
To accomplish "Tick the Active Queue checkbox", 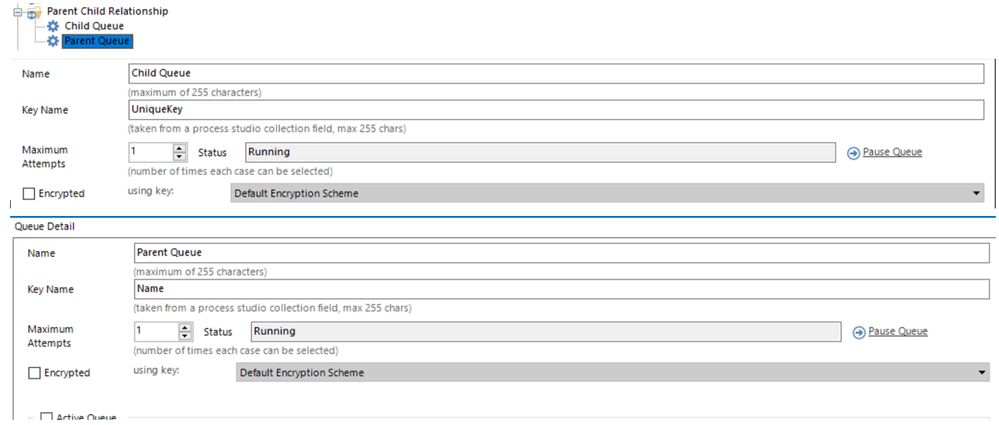I will (47, 417).
